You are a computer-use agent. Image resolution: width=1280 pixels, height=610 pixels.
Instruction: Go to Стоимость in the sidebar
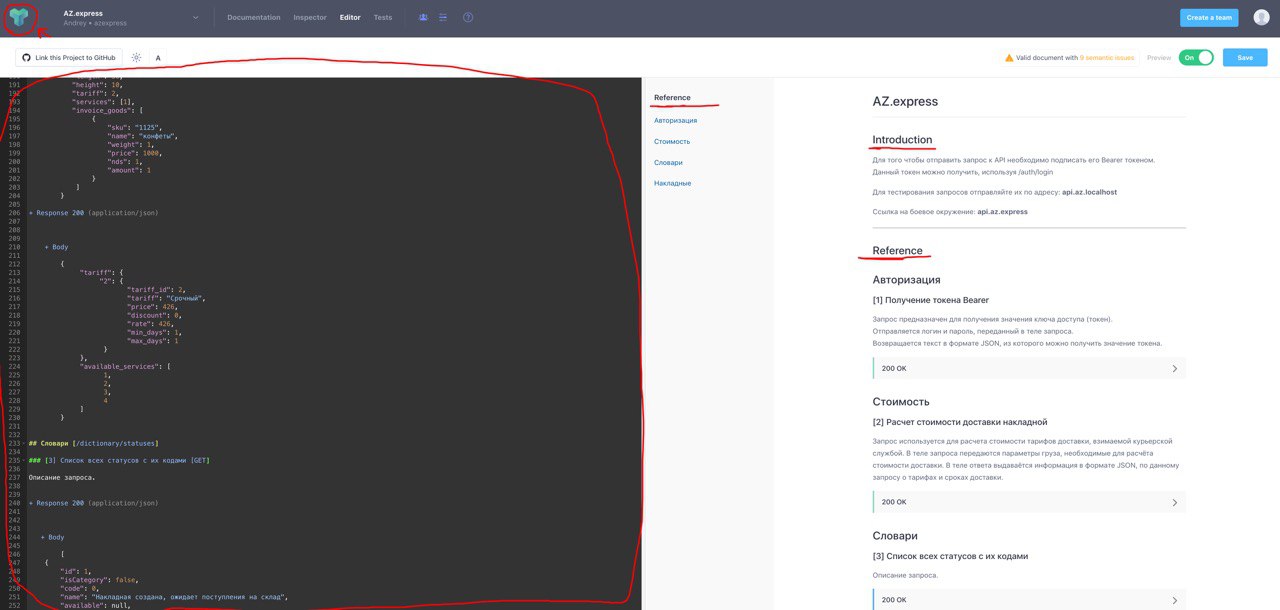pos(672,141)
